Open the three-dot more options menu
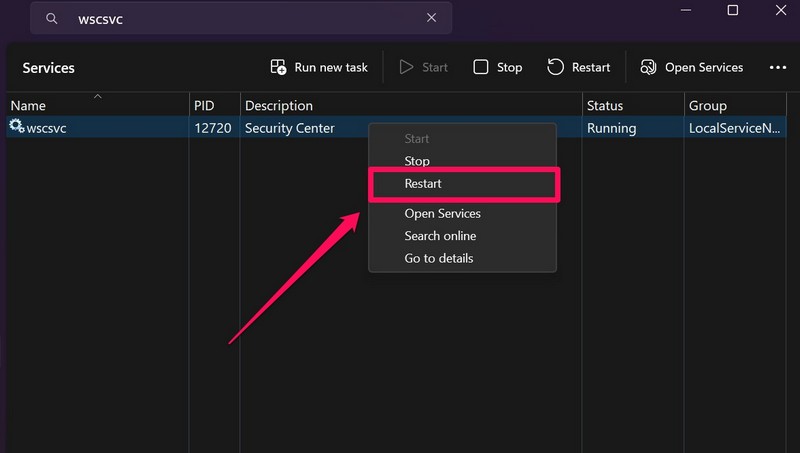The image size is (800, 453). click(778, 67)
